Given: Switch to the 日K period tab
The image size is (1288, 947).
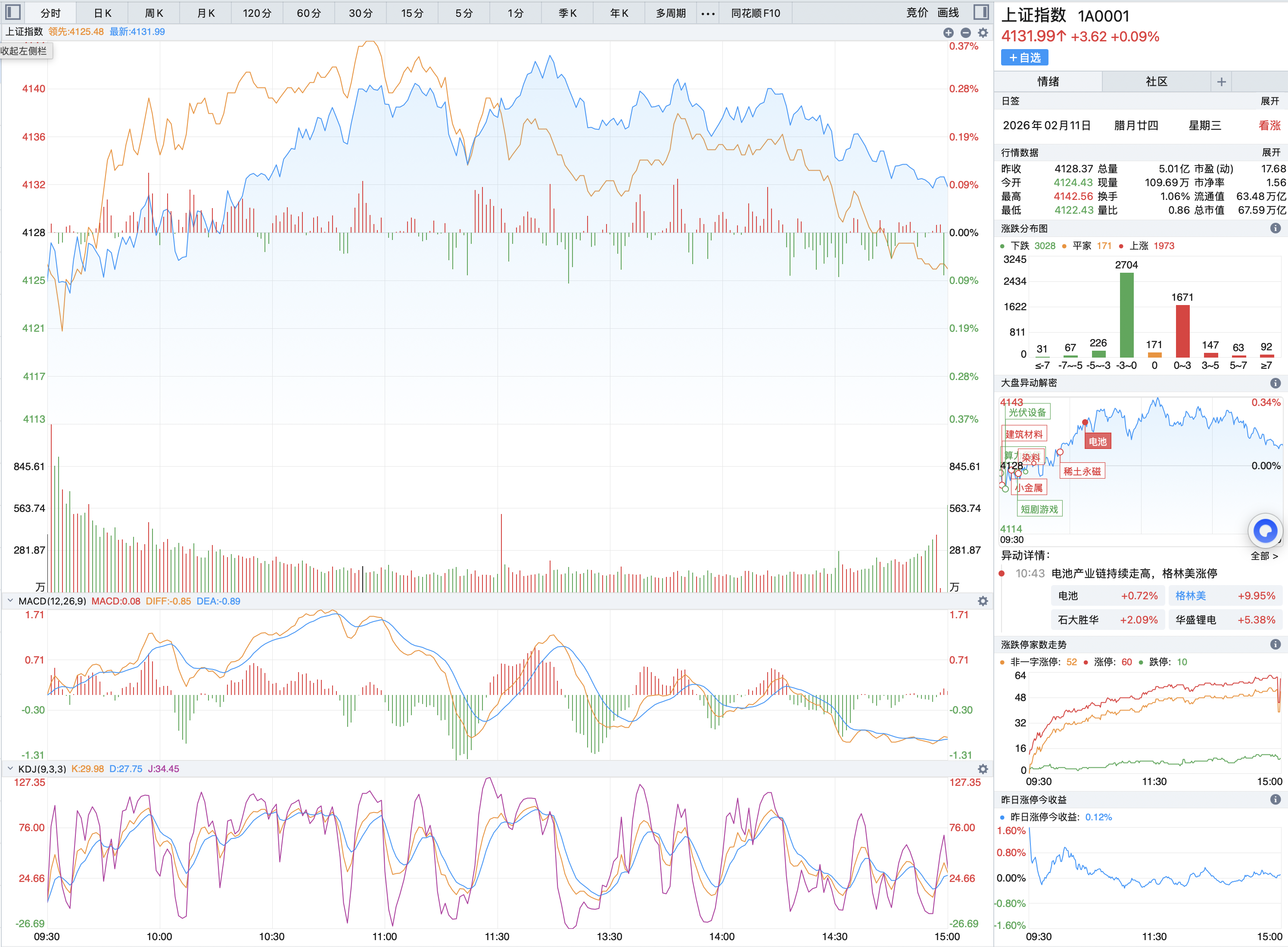Looking at the screenshot, I should [103, 13].
